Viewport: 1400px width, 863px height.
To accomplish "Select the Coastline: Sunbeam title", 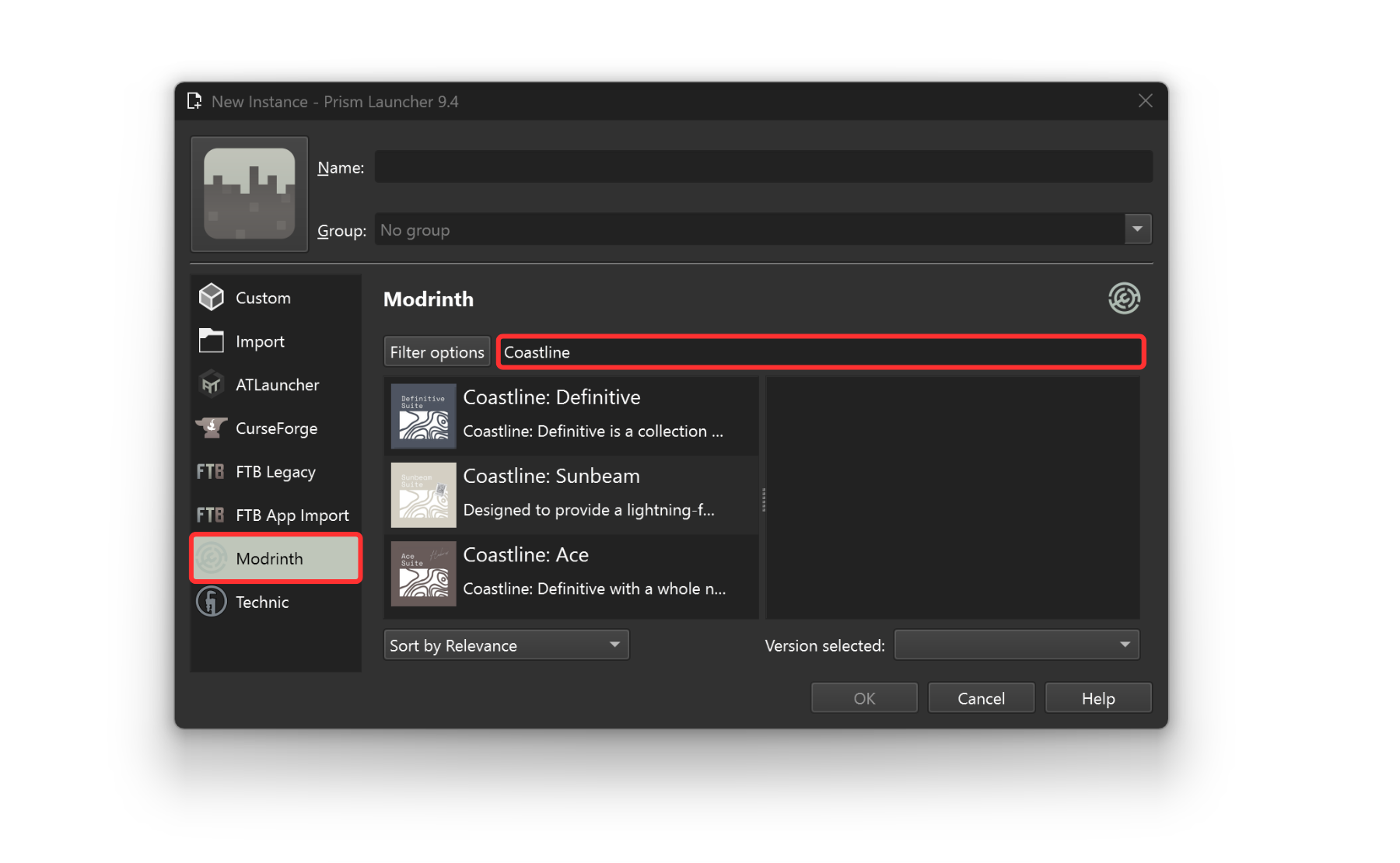I will [x=551, y=476].
